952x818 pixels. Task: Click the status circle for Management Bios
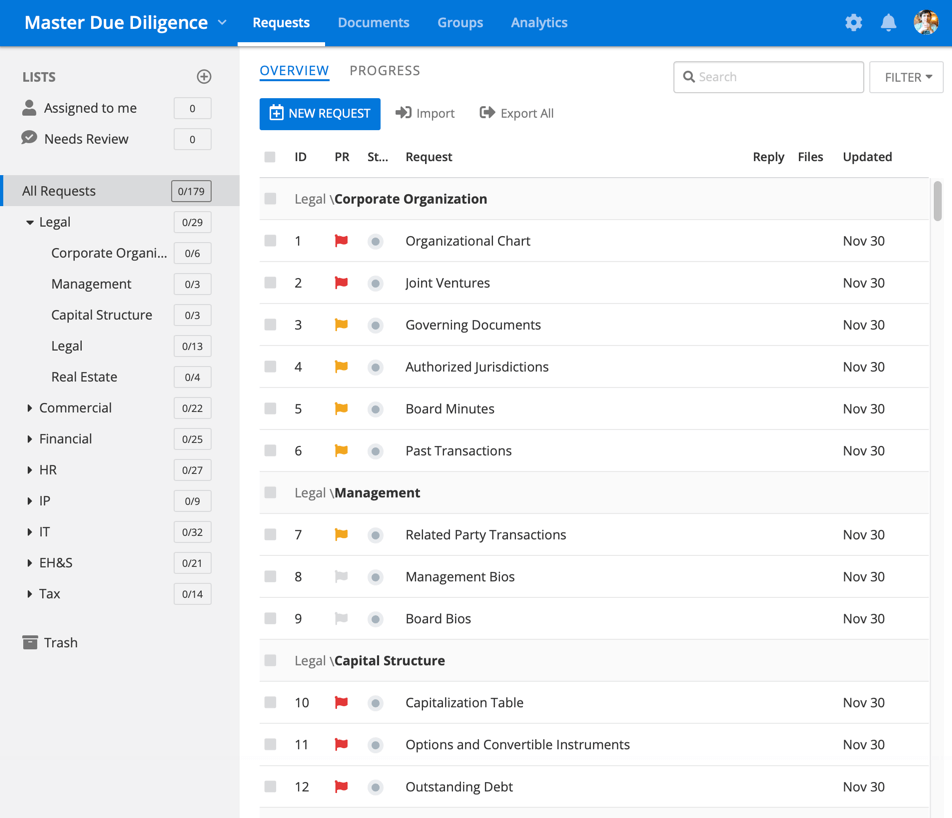[x=375, y=577]
